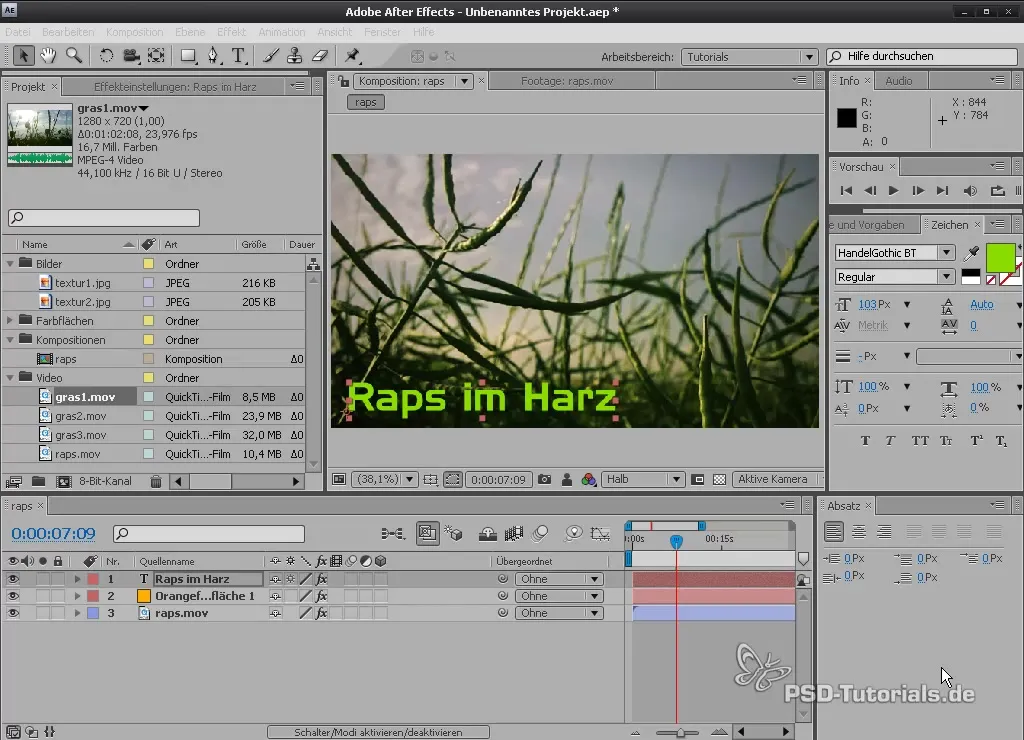Image resolution: width=1024 pixels, height=740 pixels.
Task: Click the new composition icon in Project panel
Action: click(x=63, y=481)
